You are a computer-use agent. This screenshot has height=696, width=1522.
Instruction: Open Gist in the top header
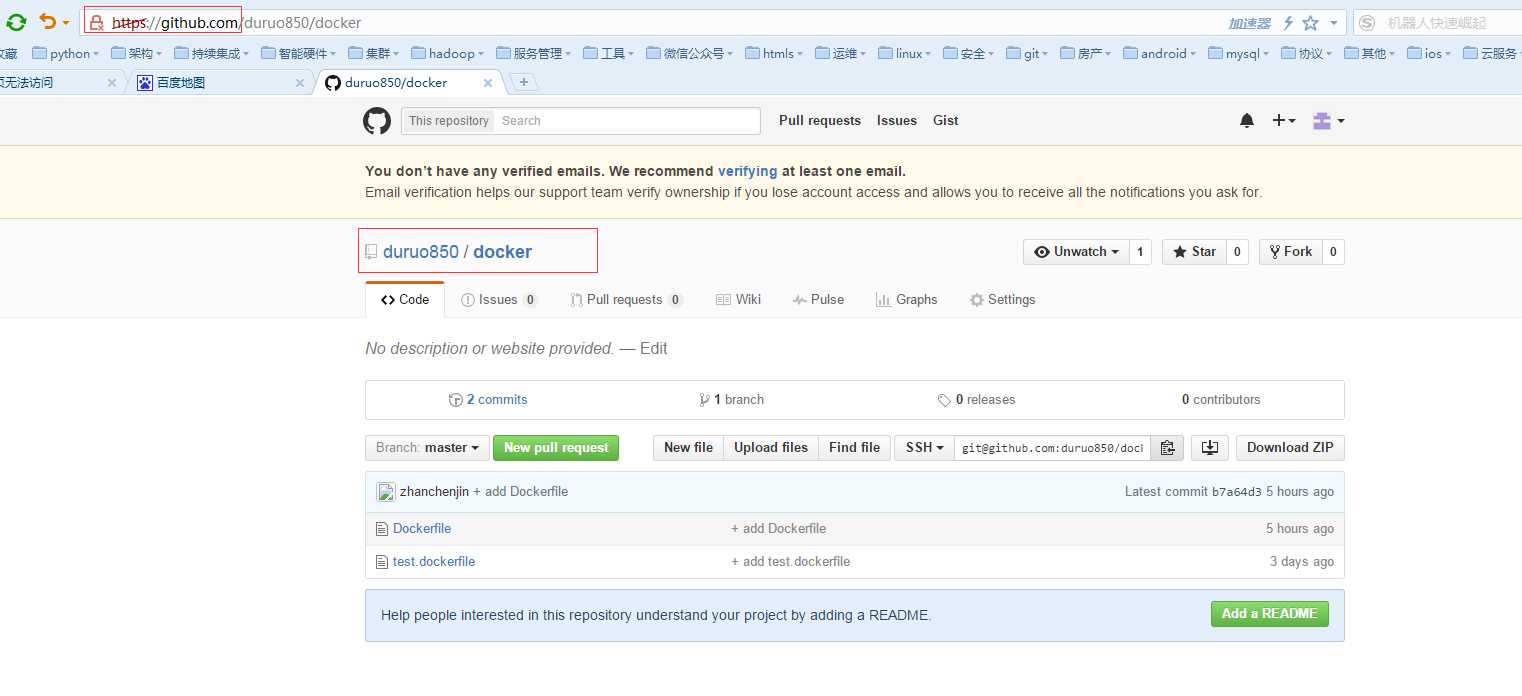click(x=946, y=121)
